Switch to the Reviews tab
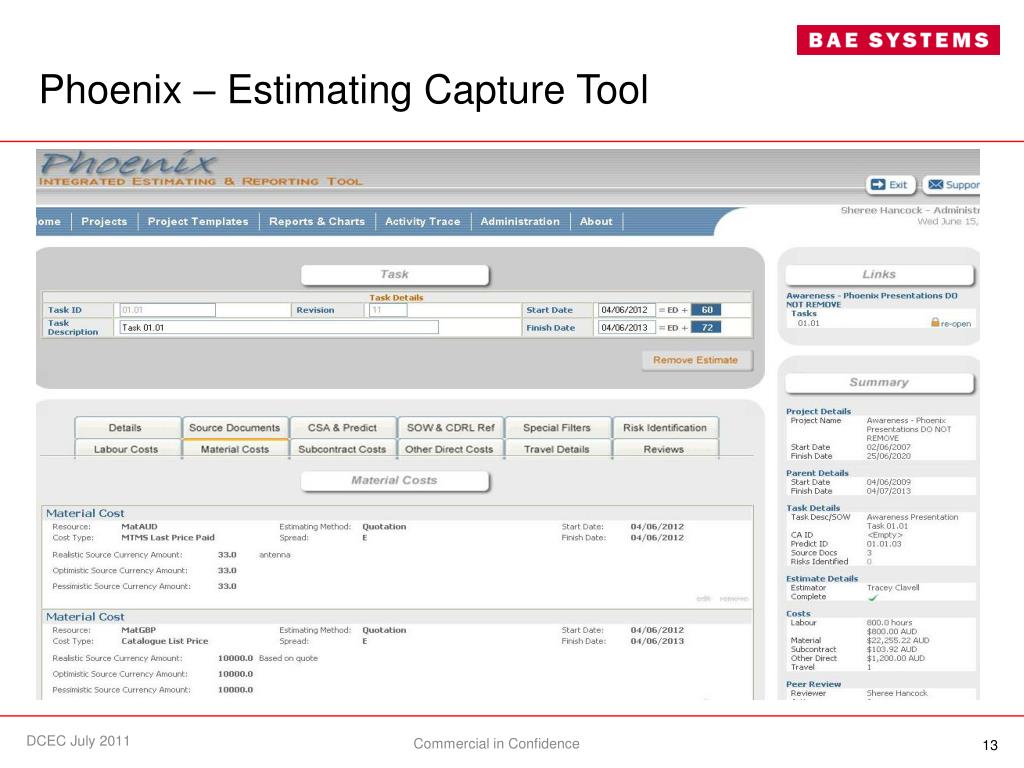1024x768 pixels. pyautogui.click(x=664, y=449)
